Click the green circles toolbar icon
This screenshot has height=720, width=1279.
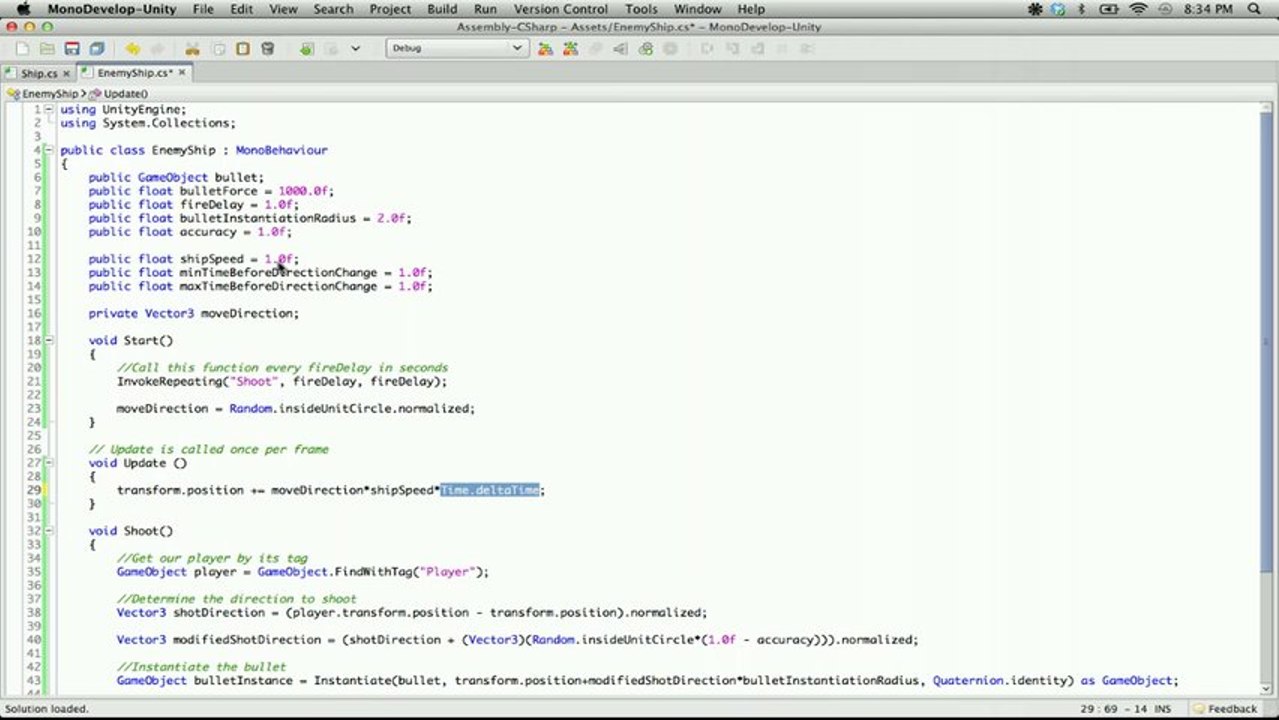click(645, 48)
